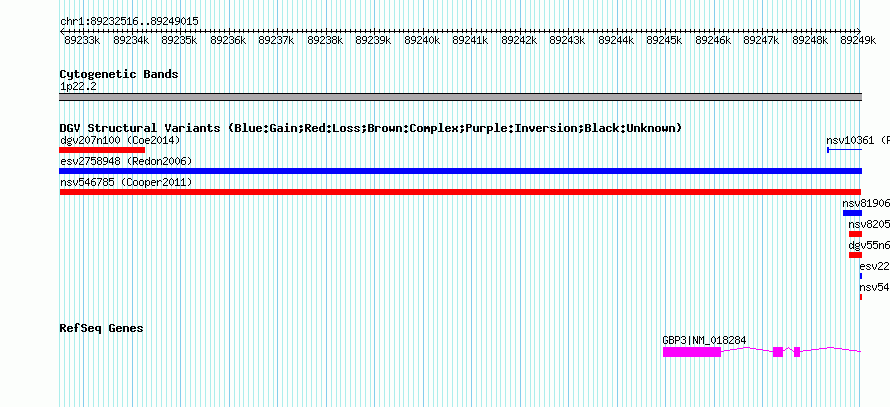This screenshot has height=407, width=890.
Task: Click the 89234k ruler tick label
Action: coord(131,41)
